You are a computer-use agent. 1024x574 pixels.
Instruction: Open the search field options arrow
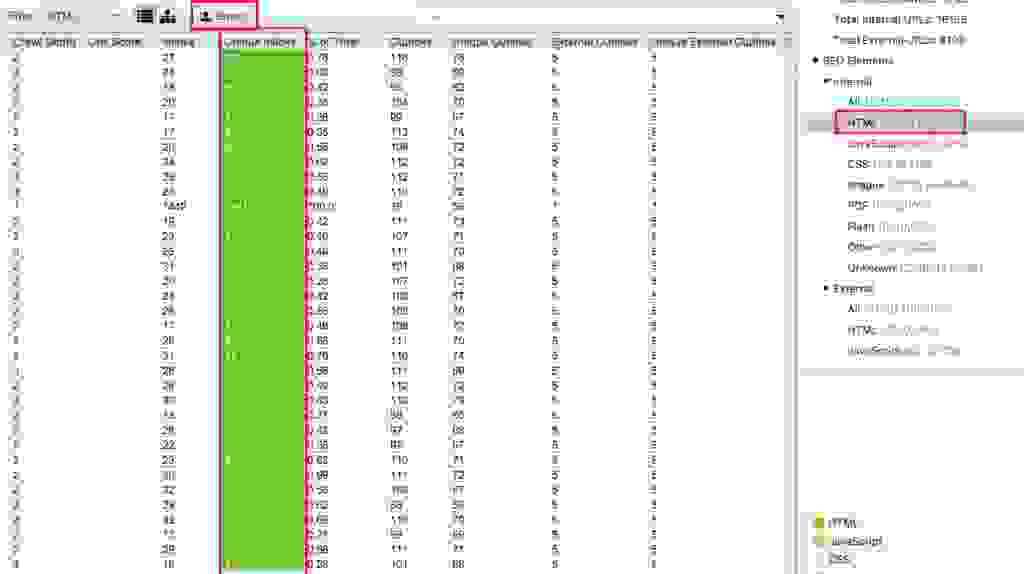point(779,18)
